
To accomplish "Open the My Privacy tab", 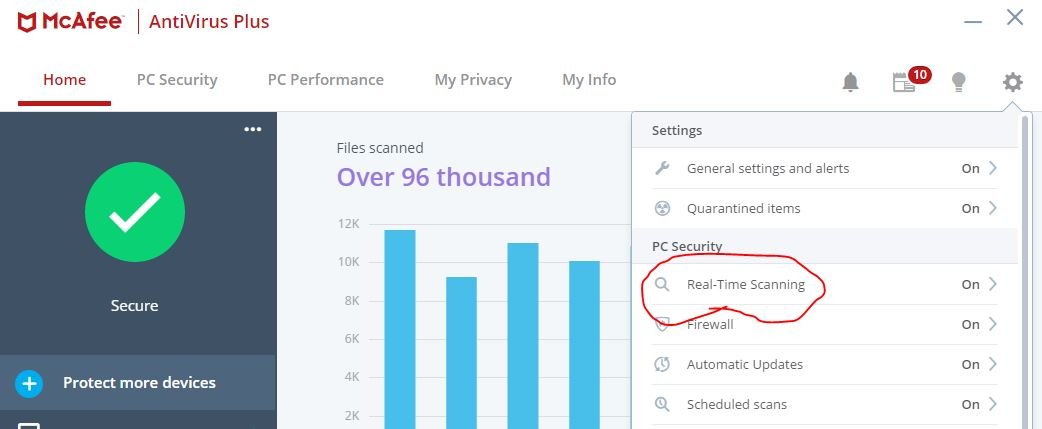I will (473, 80).
